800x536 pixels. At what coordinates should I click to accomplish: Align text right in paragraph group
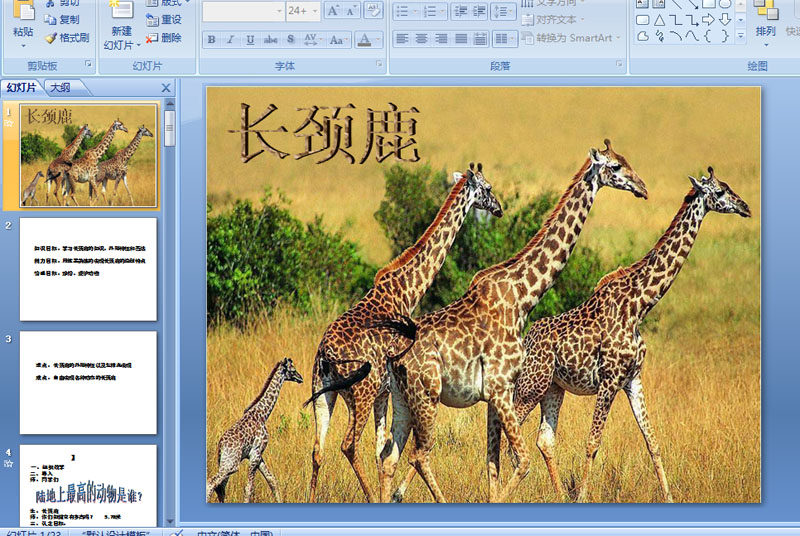pos(441,39)
